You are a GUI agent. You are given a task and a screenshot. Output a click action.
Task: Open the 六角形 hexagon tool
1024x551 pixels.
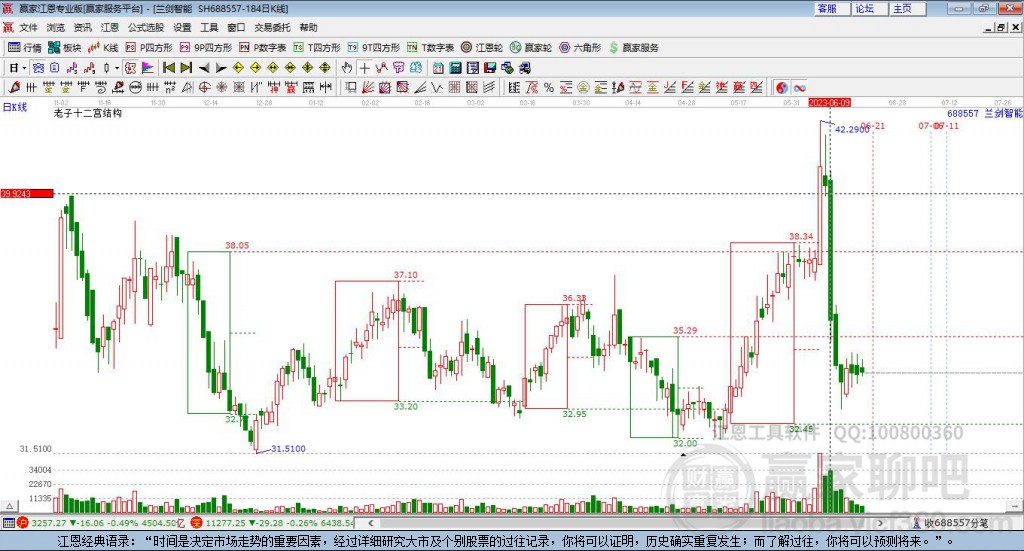(x=580, y=48)
